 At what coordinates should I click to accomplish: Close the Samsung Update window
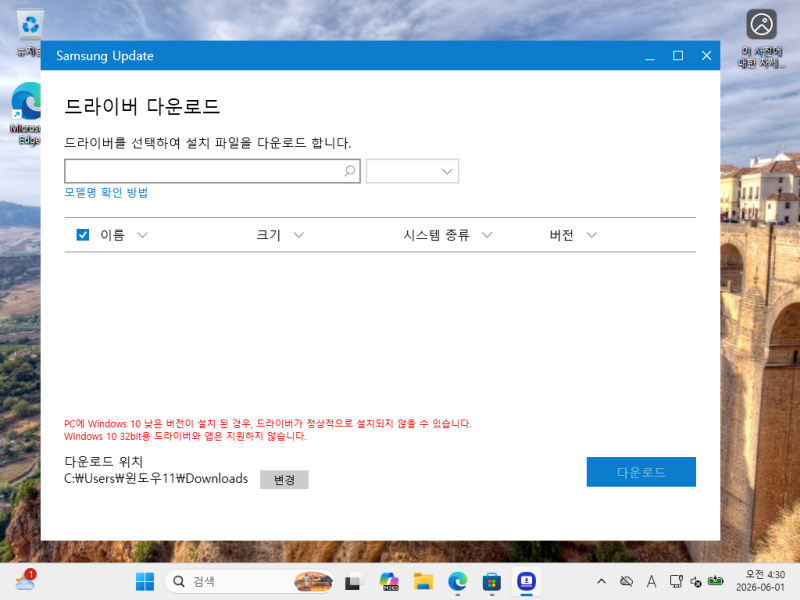[x=706, y=56]
